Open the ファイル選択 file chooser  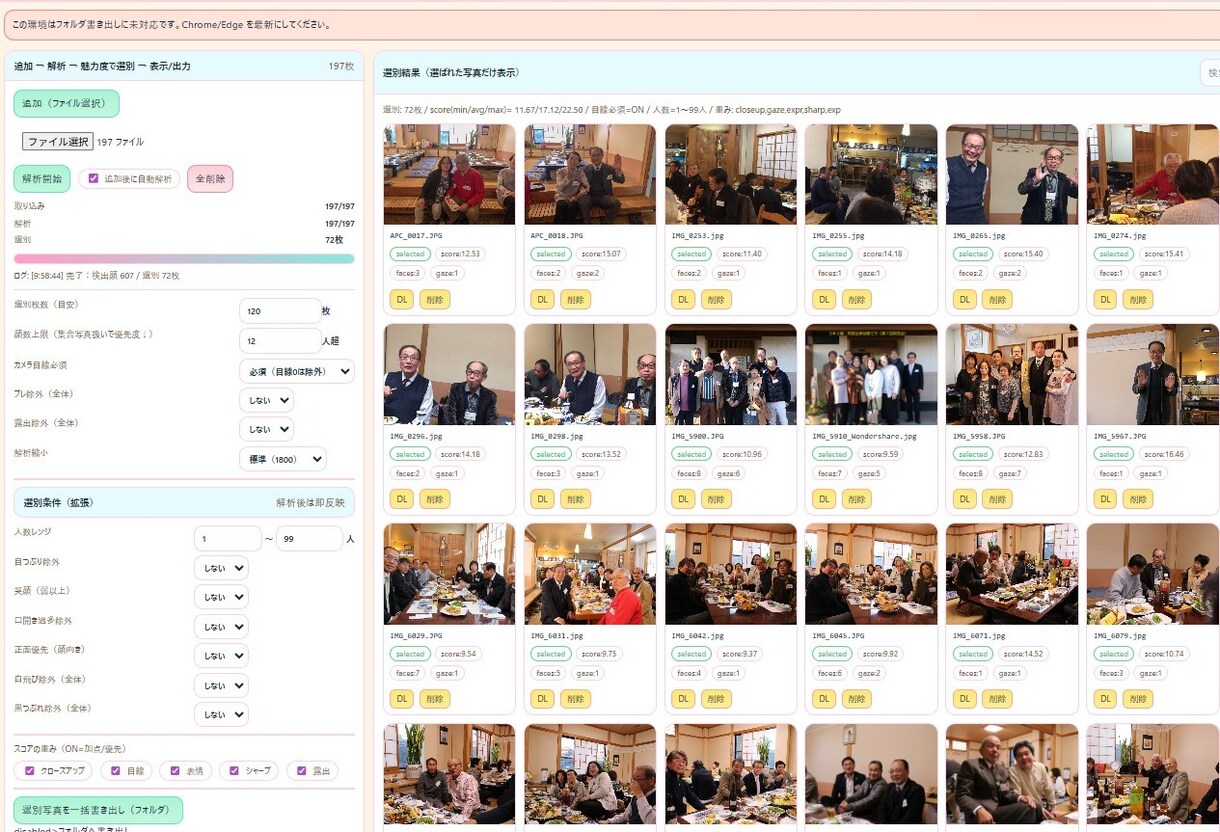(58, 142)
